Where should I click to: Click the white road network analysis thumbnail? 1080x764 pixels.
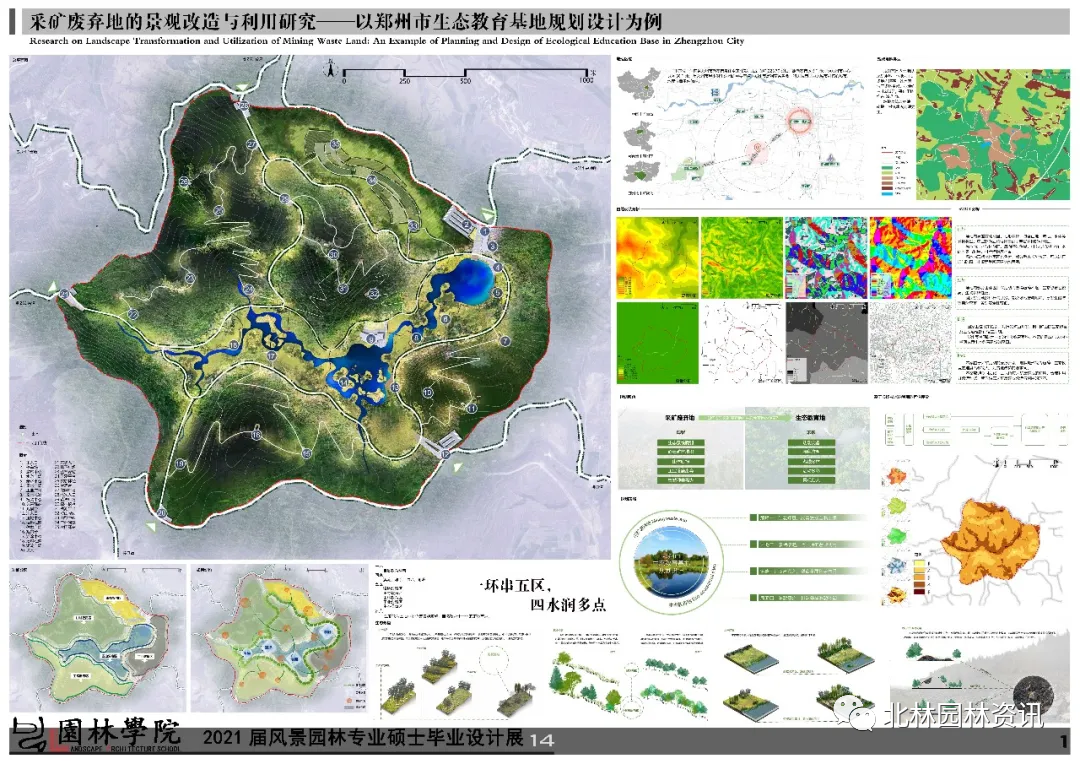coord(742,343)
